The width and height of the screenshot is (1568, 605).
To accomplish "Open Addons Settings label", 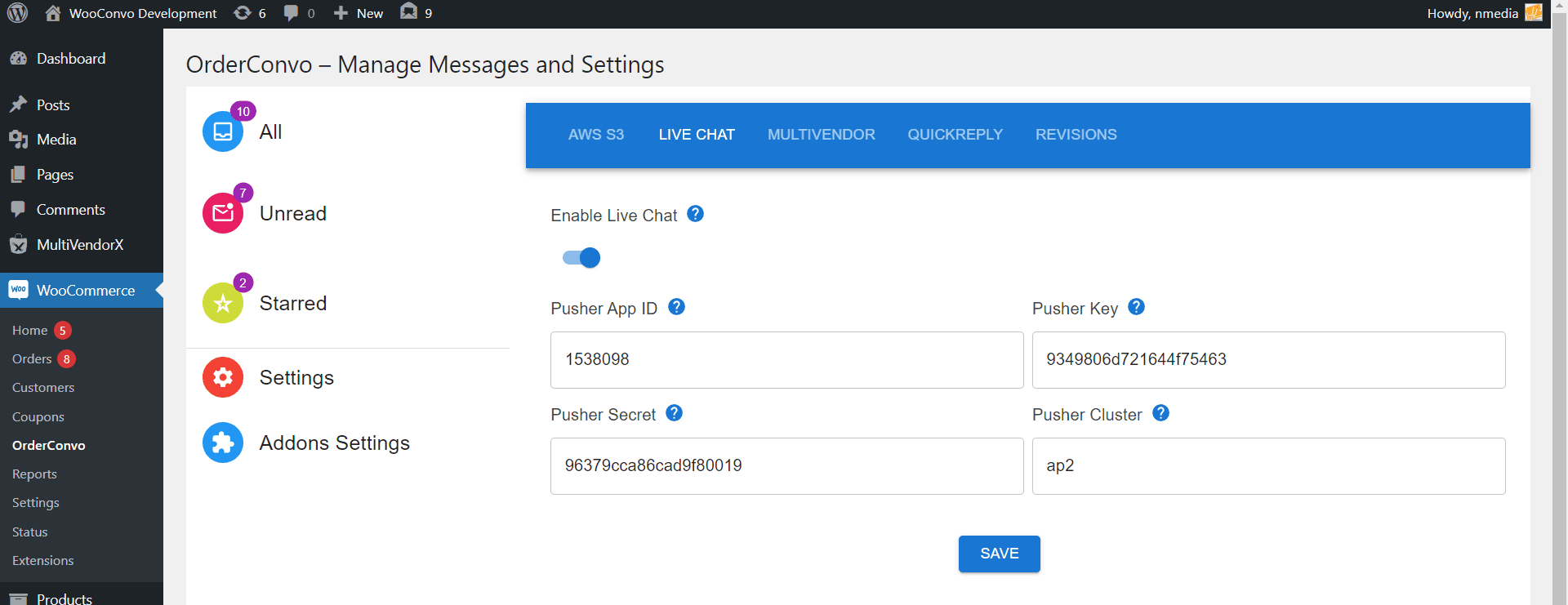I will 335,443.
